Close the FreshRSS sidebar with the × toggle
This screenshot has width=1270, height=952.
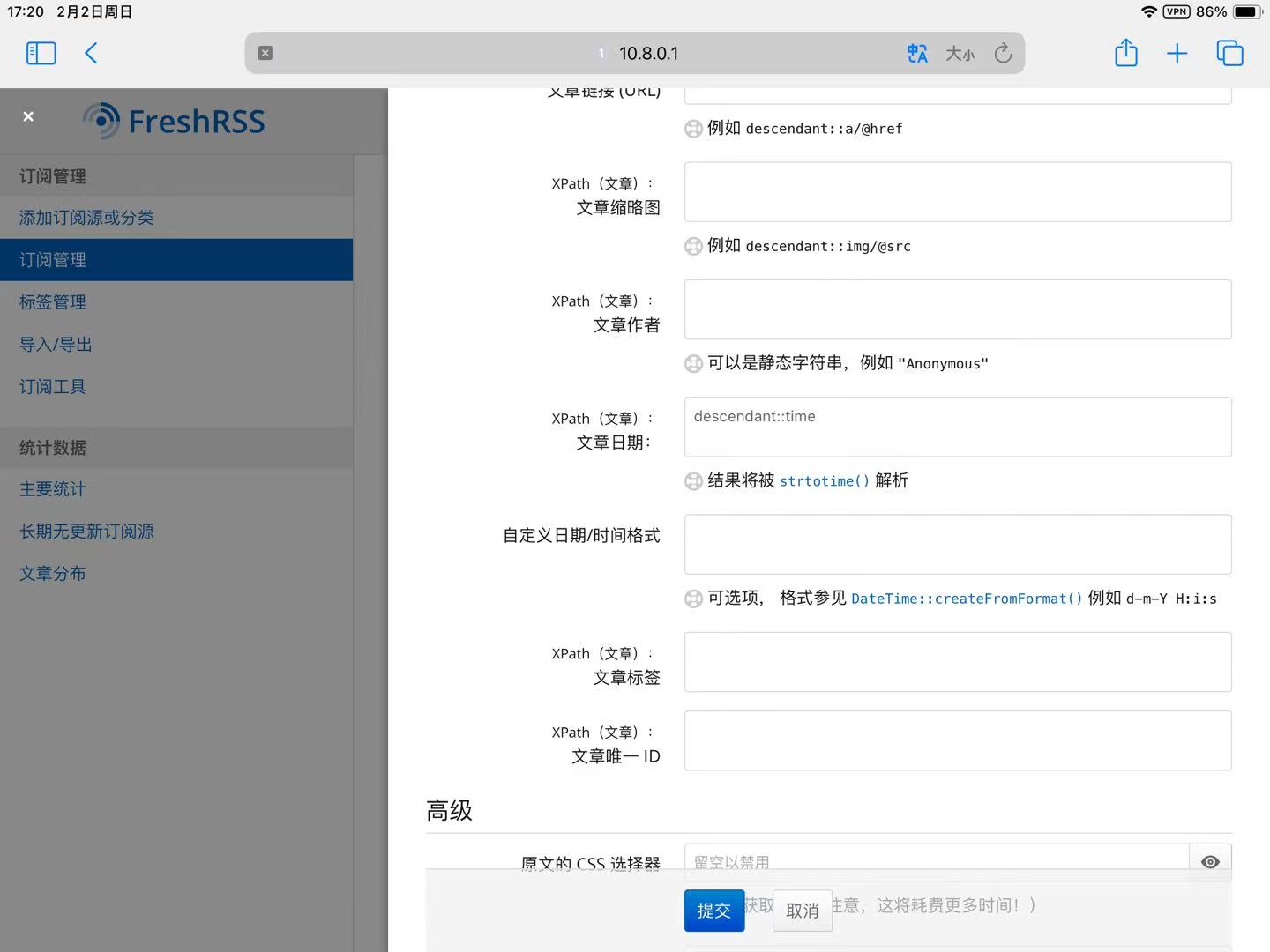[28, 116]
